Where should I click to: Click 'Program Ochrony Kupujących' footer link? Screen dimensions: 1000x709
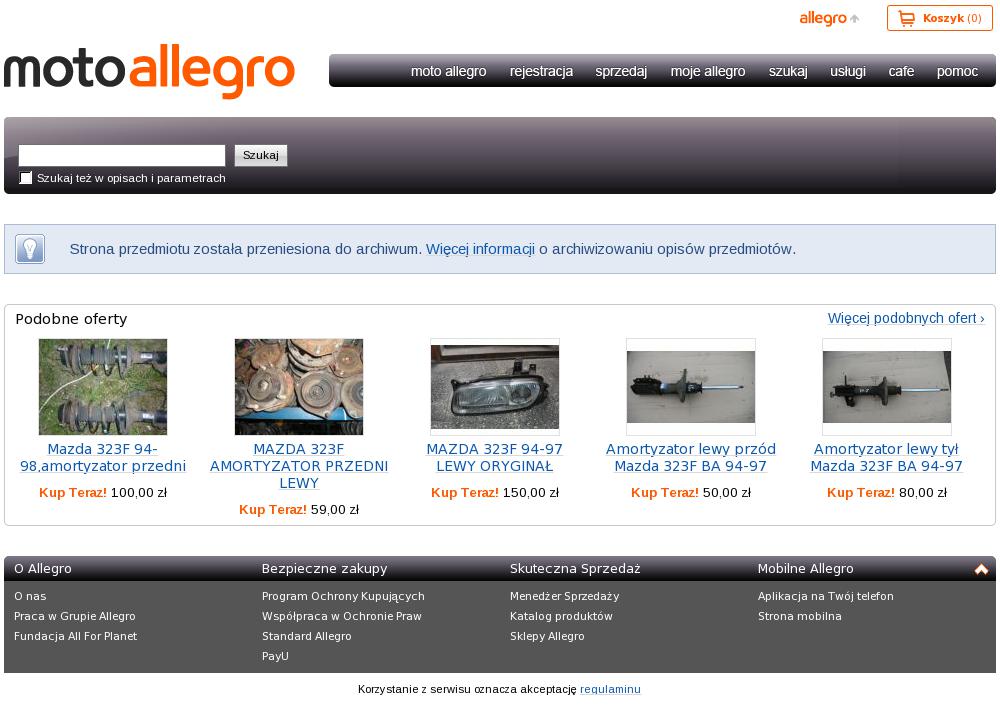343,596
